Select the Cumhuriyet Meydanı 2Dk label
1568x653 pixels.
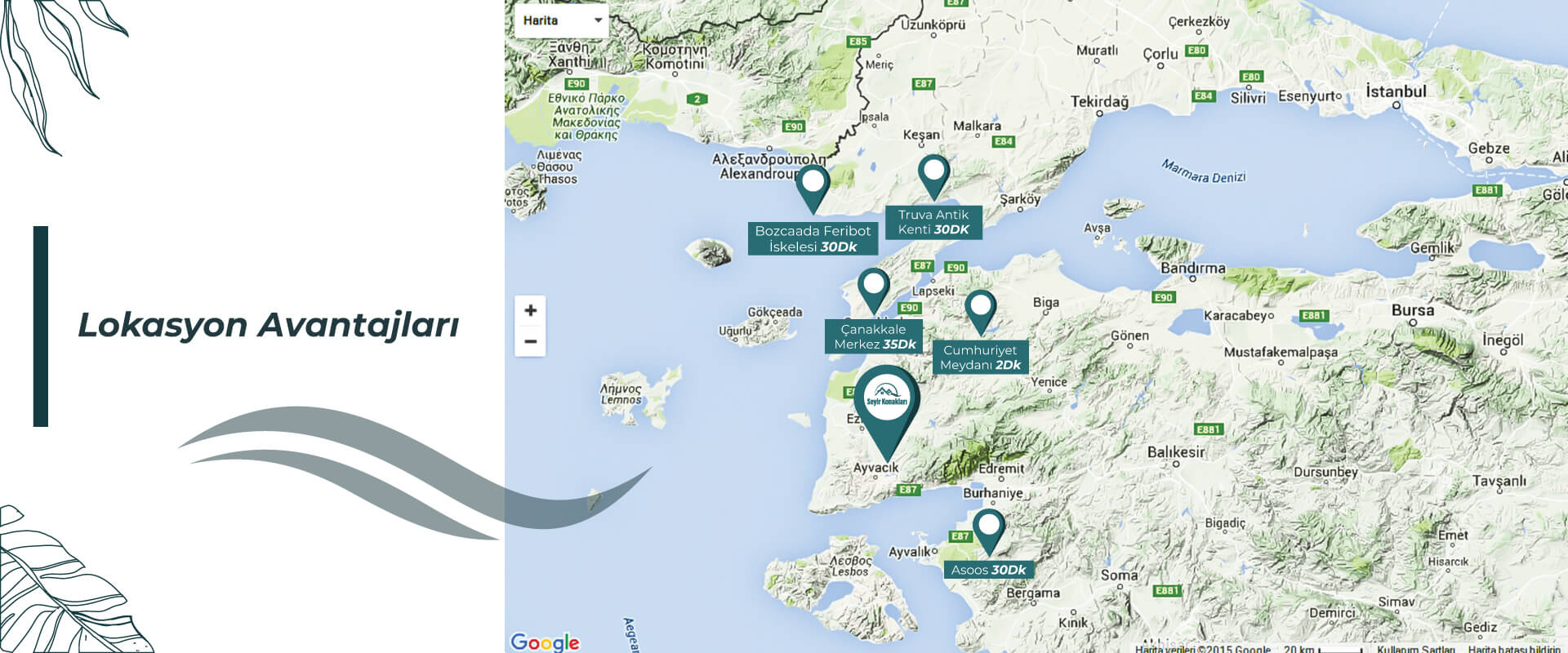point(980,358)
